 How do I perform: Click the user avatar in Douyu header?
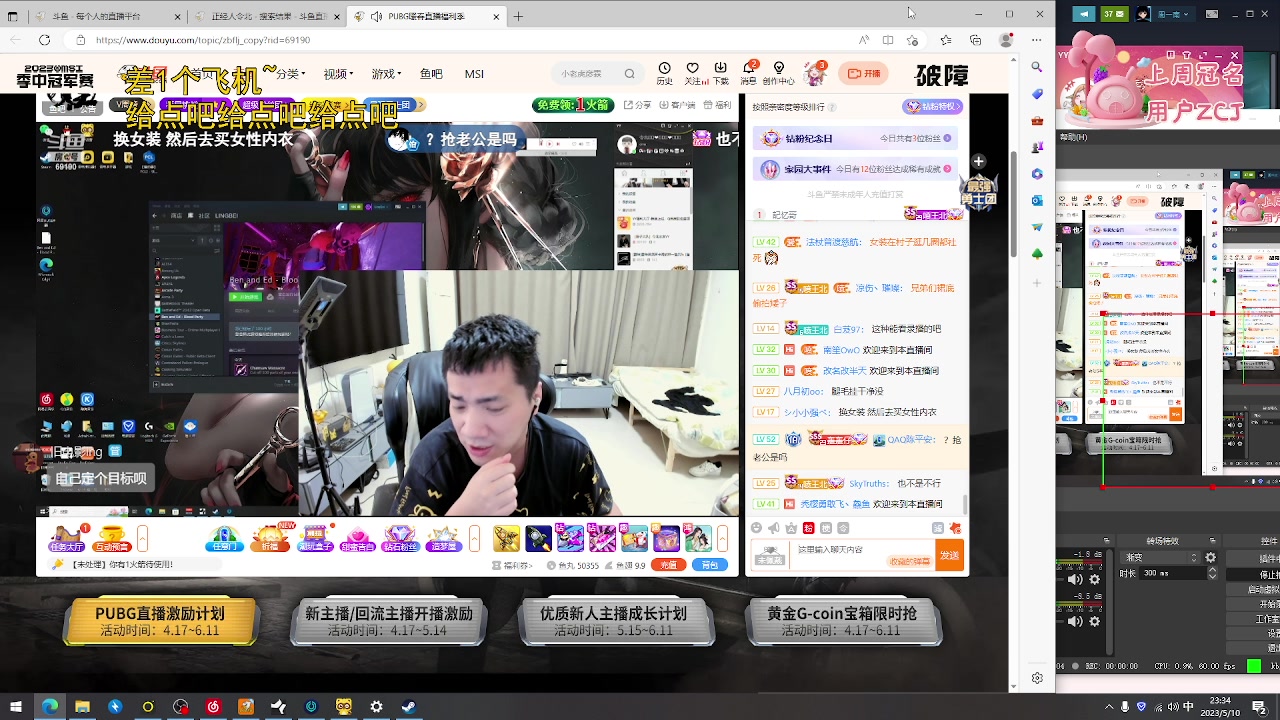click(x=816, y=73)
